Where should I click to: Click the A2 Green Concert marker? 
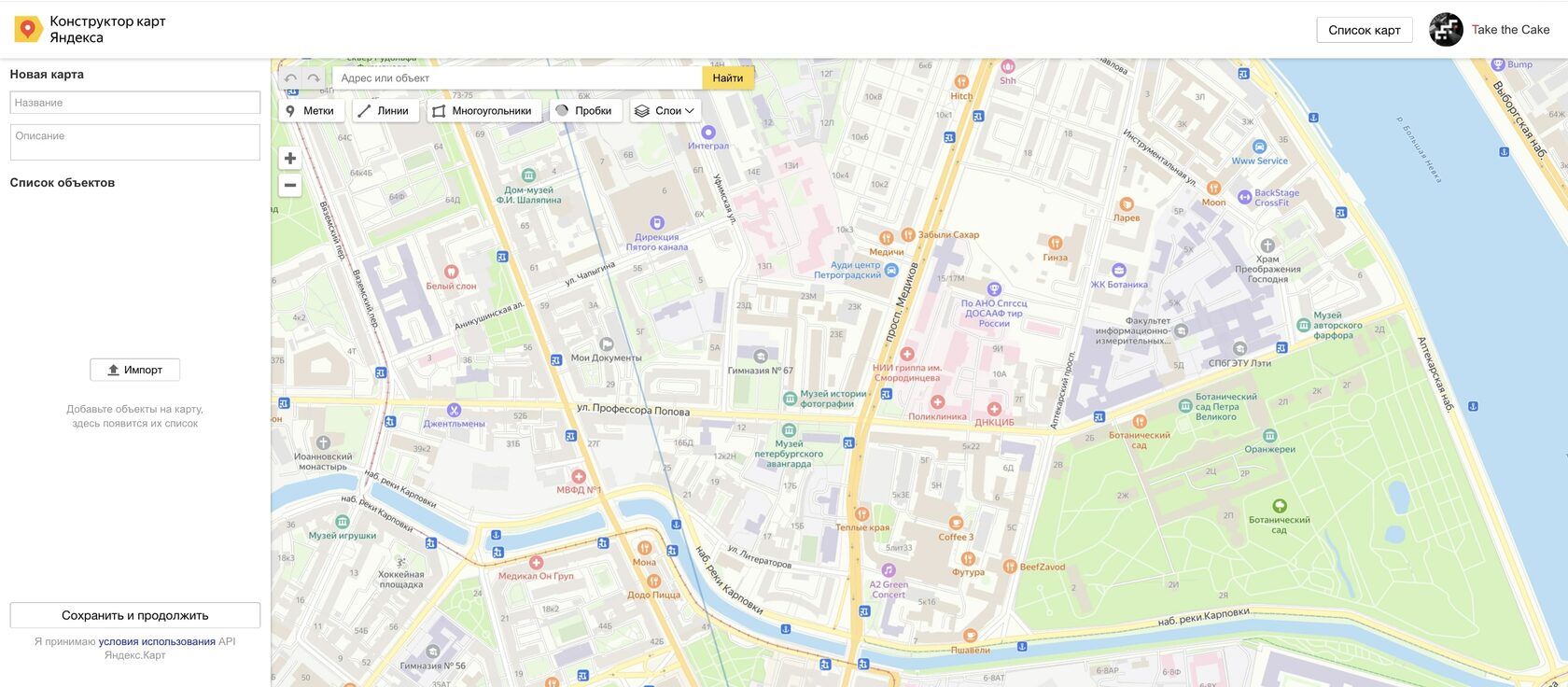pos(889,570)
